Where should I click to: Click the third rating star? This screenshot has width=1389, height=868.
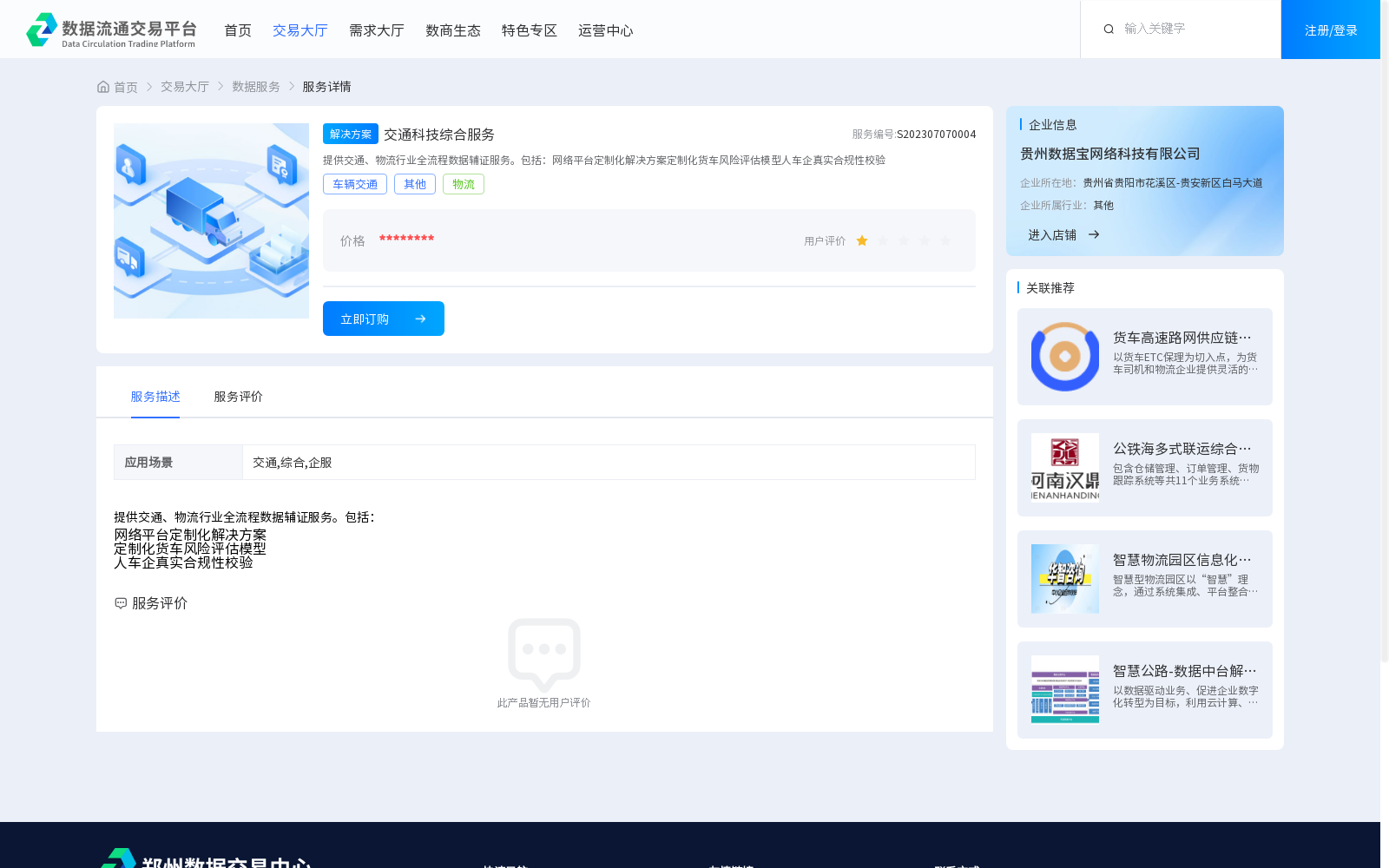pyautogui.click(x=904, y=240)
